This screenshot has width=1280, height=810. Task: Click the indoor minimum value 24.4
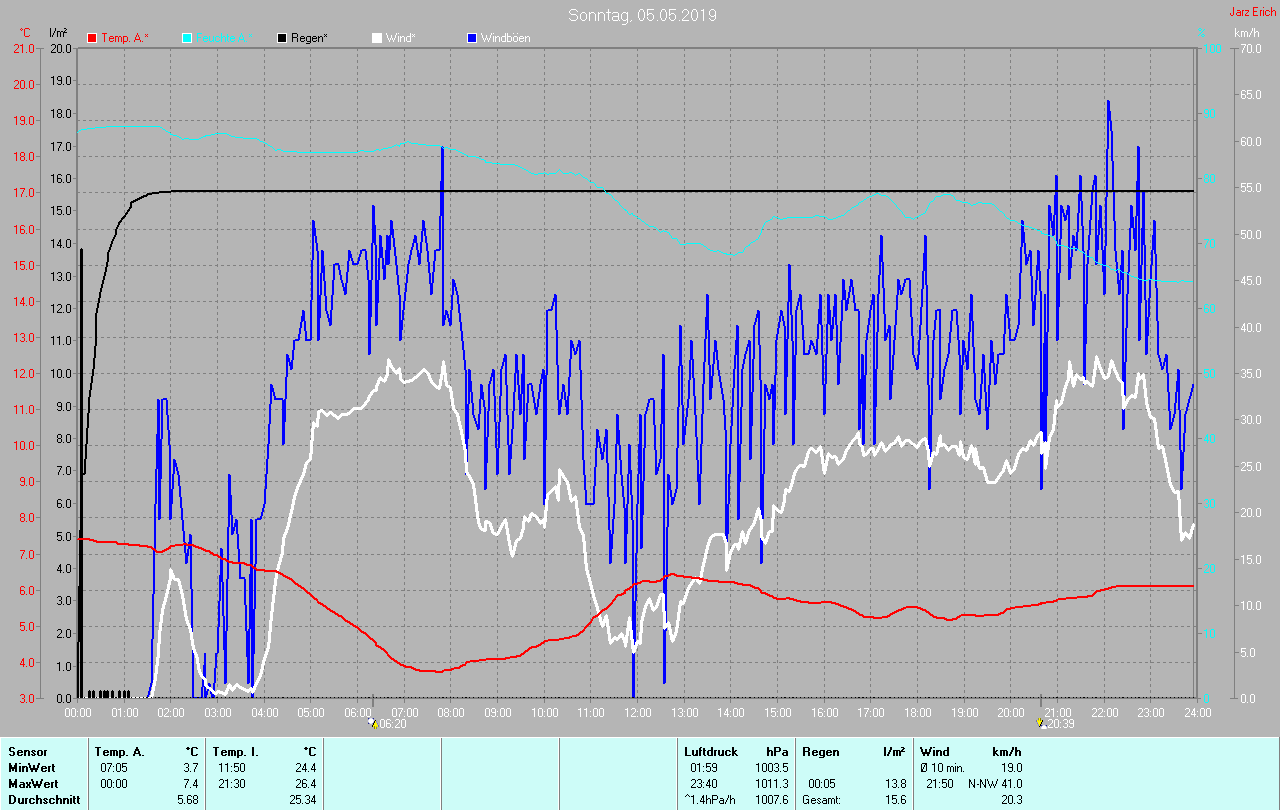coord(306,768)
